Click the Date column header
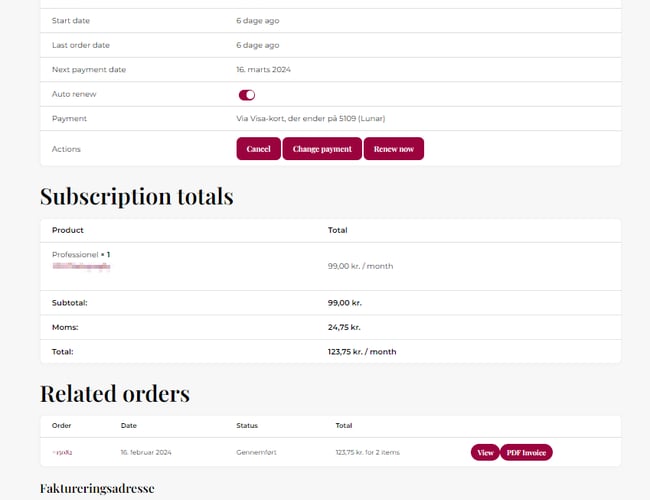Image resolution: width=650 pixels, height=500 pixels. pyautogui.click(x=129, y=426)
